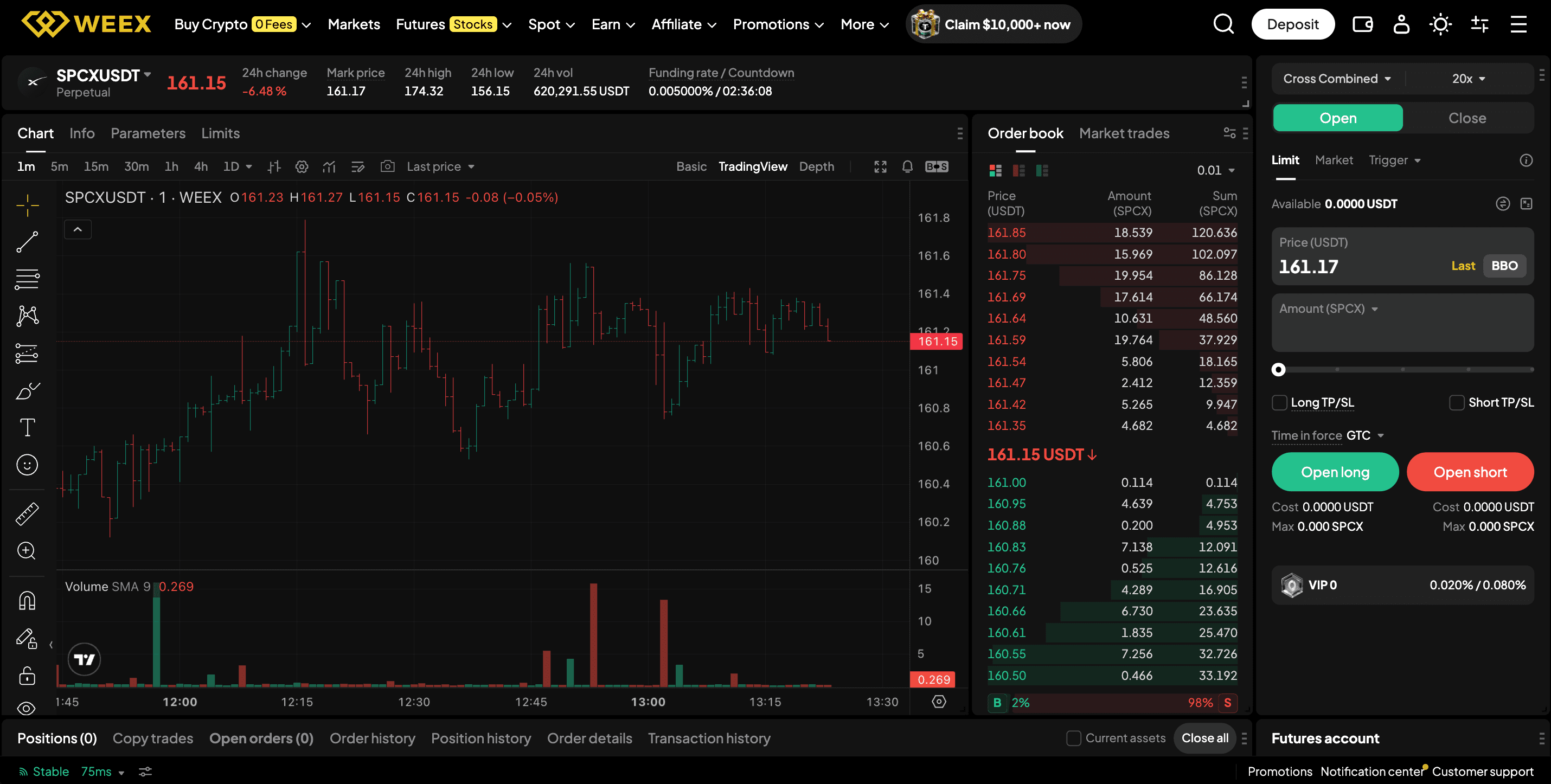The height and width of the screenshot is (784, 1551).
Task: Toggle the magnet snap mode
Action: 27,600
